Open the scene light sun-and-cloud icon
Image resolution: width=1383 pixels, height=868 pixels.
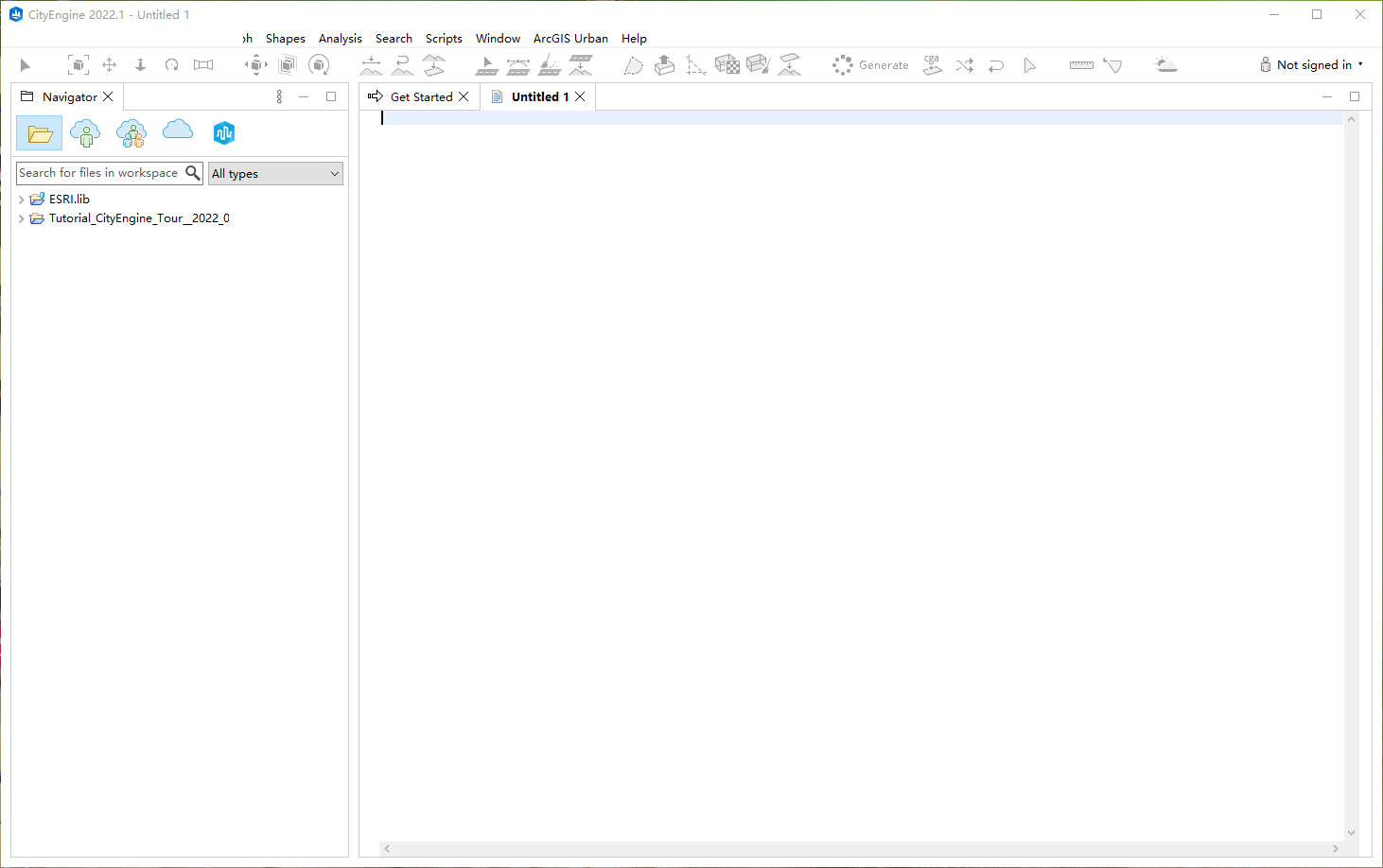[1165, 65]
